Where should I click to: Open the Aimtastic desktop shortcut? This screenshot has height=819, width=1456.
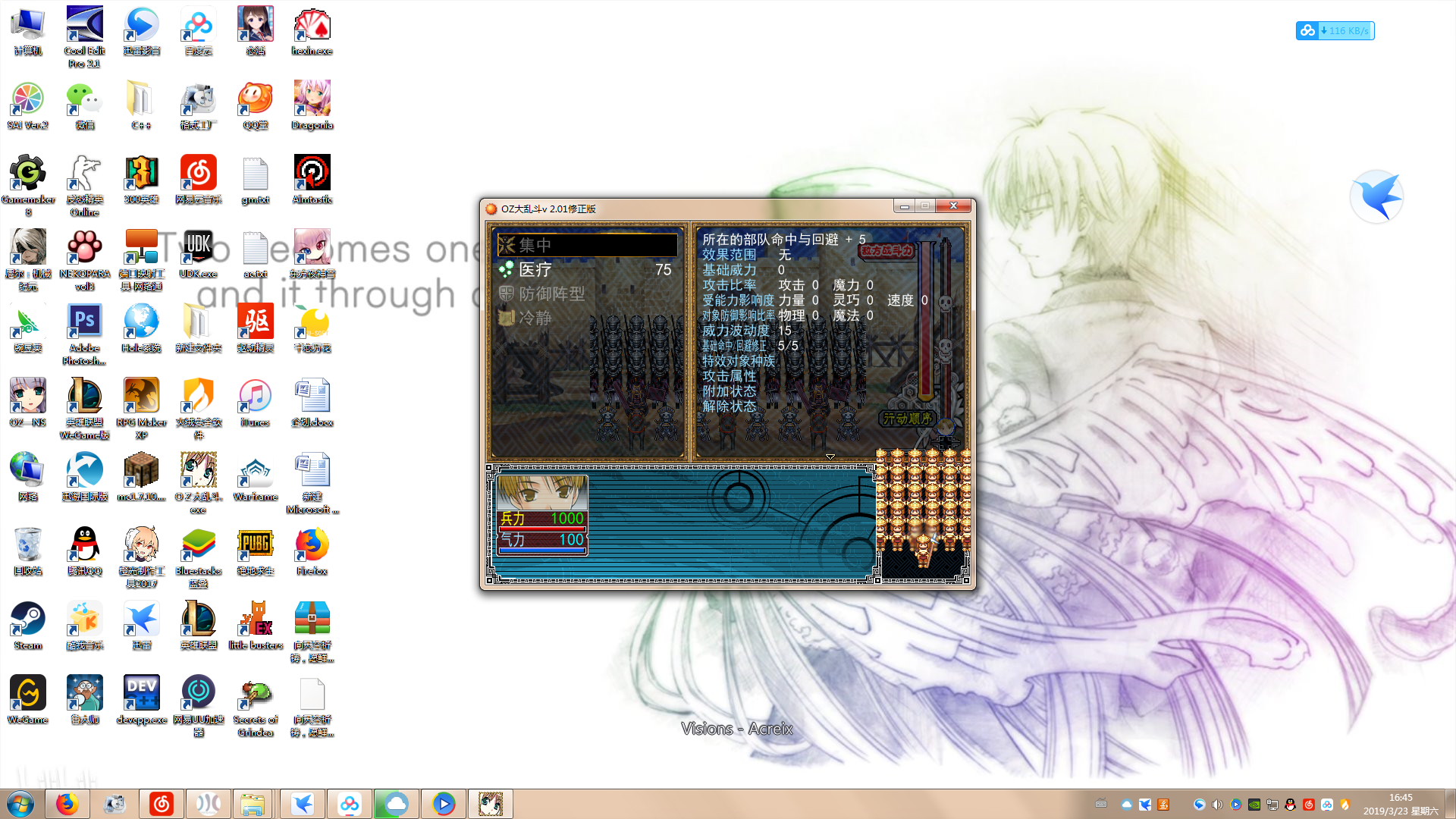coord(312,180)
